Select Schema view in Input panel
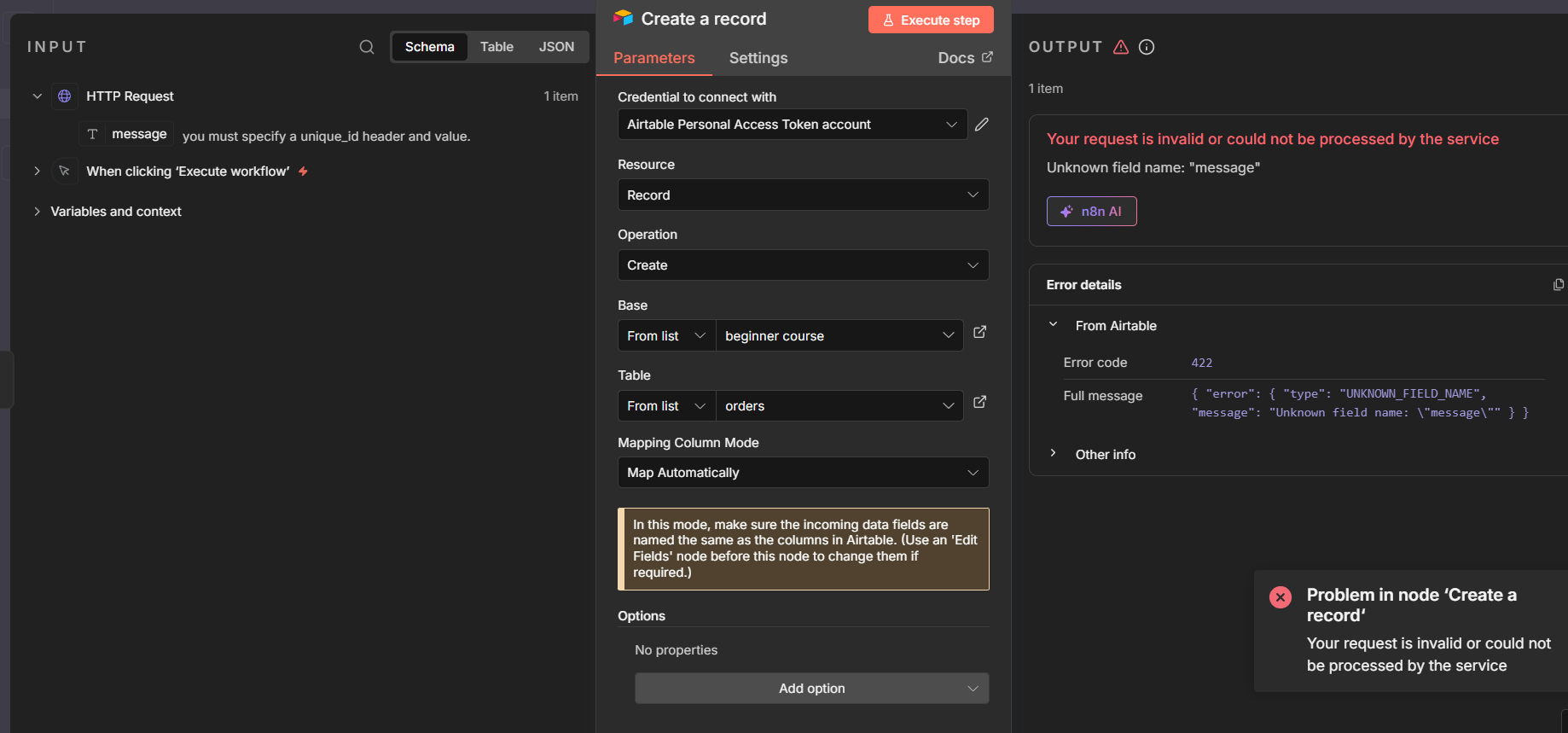This screenshot has width=1568, height=733. (429, 47)
